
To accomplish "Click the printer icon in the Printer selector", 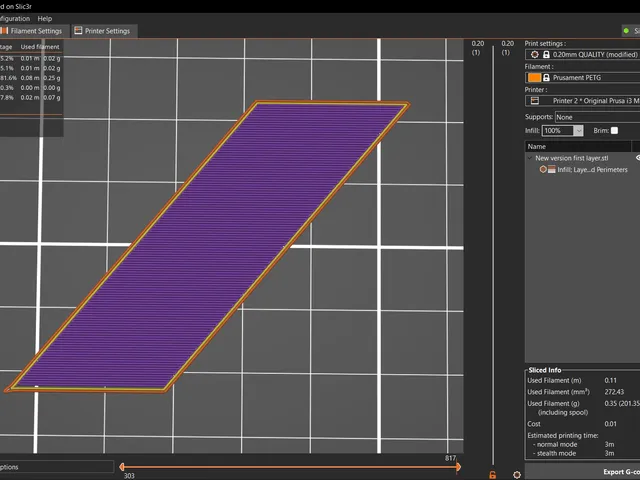I will coord(535,100).
